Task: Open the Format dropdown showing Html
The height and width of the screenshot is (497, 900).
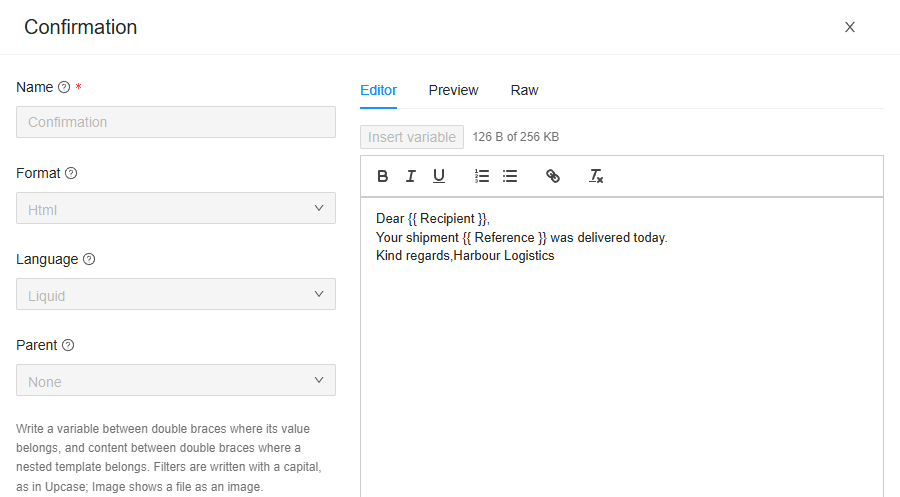Action: pyautogui.click(x=176, y=208)
